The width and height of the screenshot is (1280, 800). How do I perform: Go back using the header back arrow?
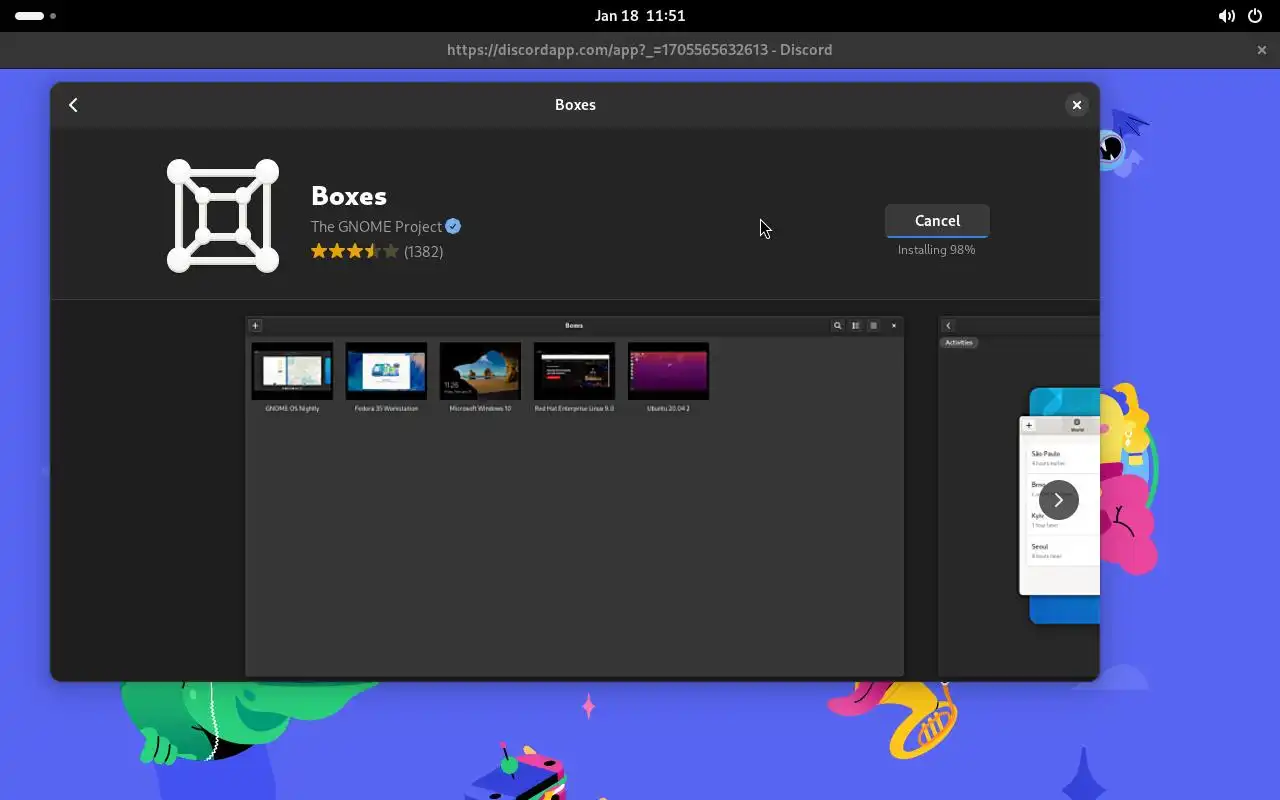73,105
